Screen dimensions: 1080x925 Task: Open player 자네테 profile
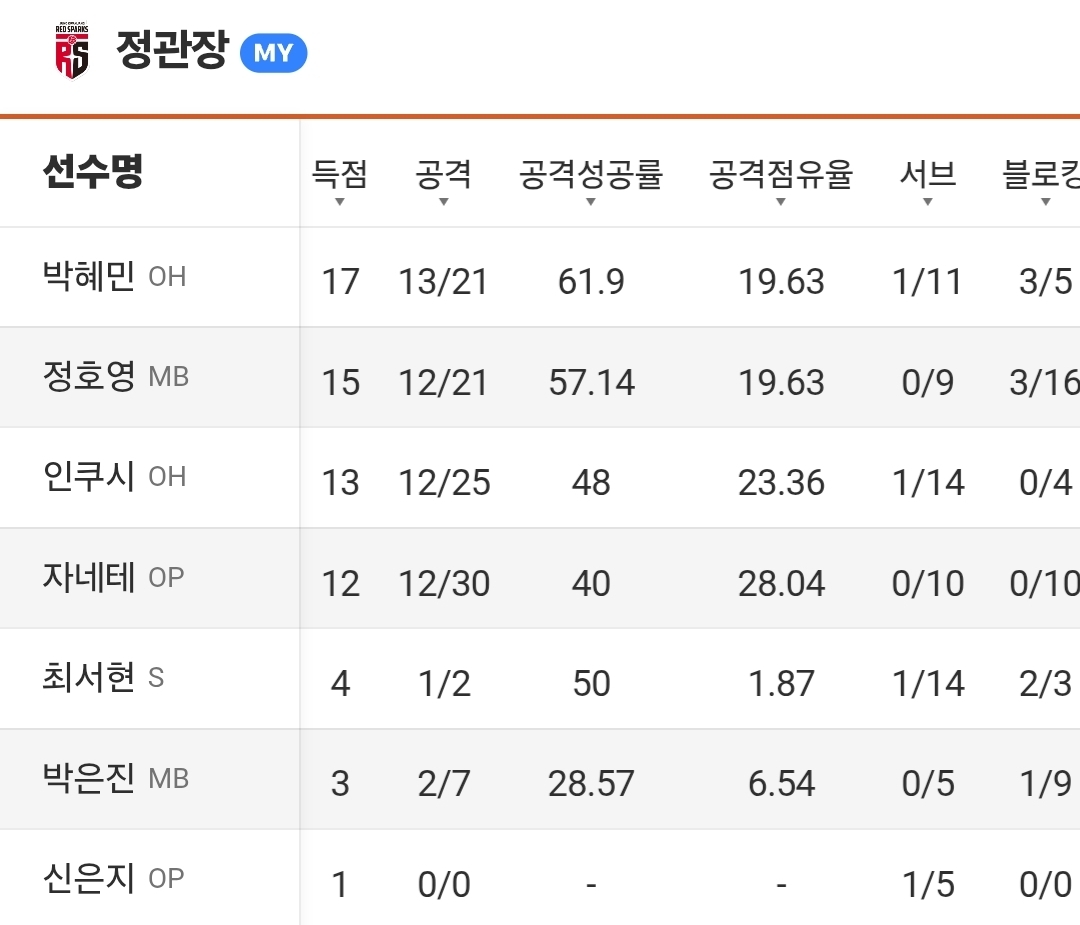point(89,578)
